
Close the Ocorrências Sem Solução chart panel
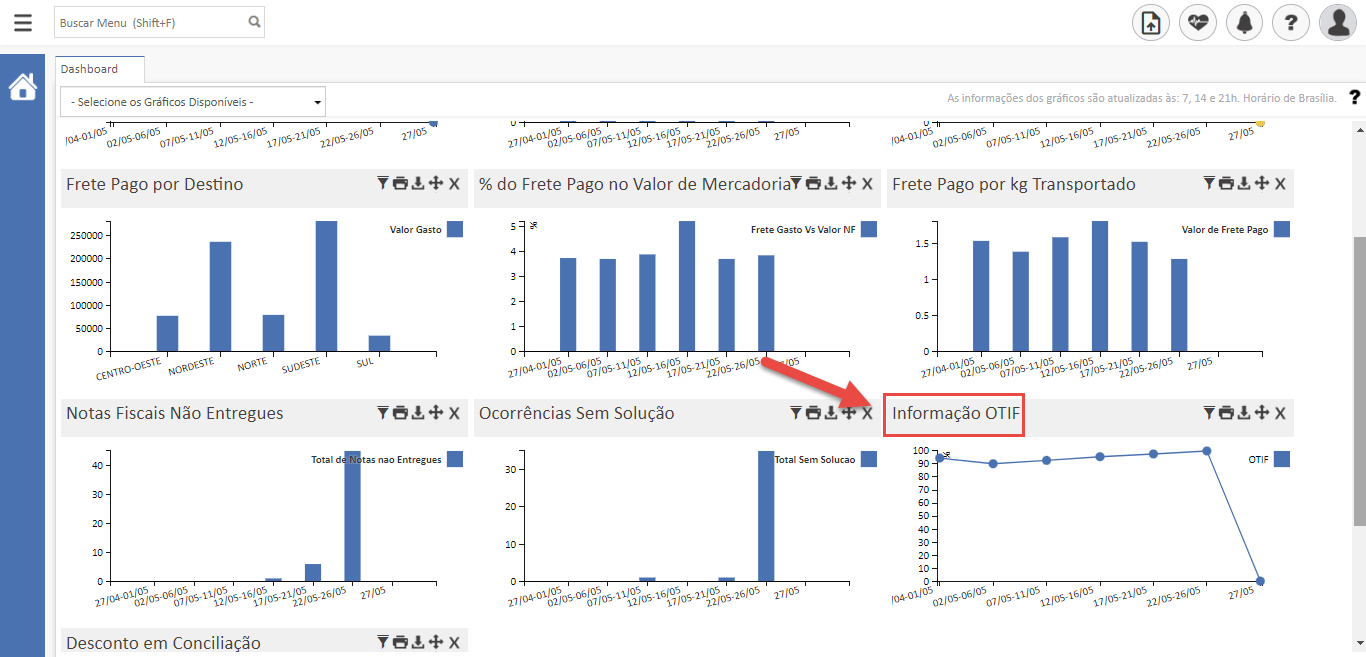867,412
